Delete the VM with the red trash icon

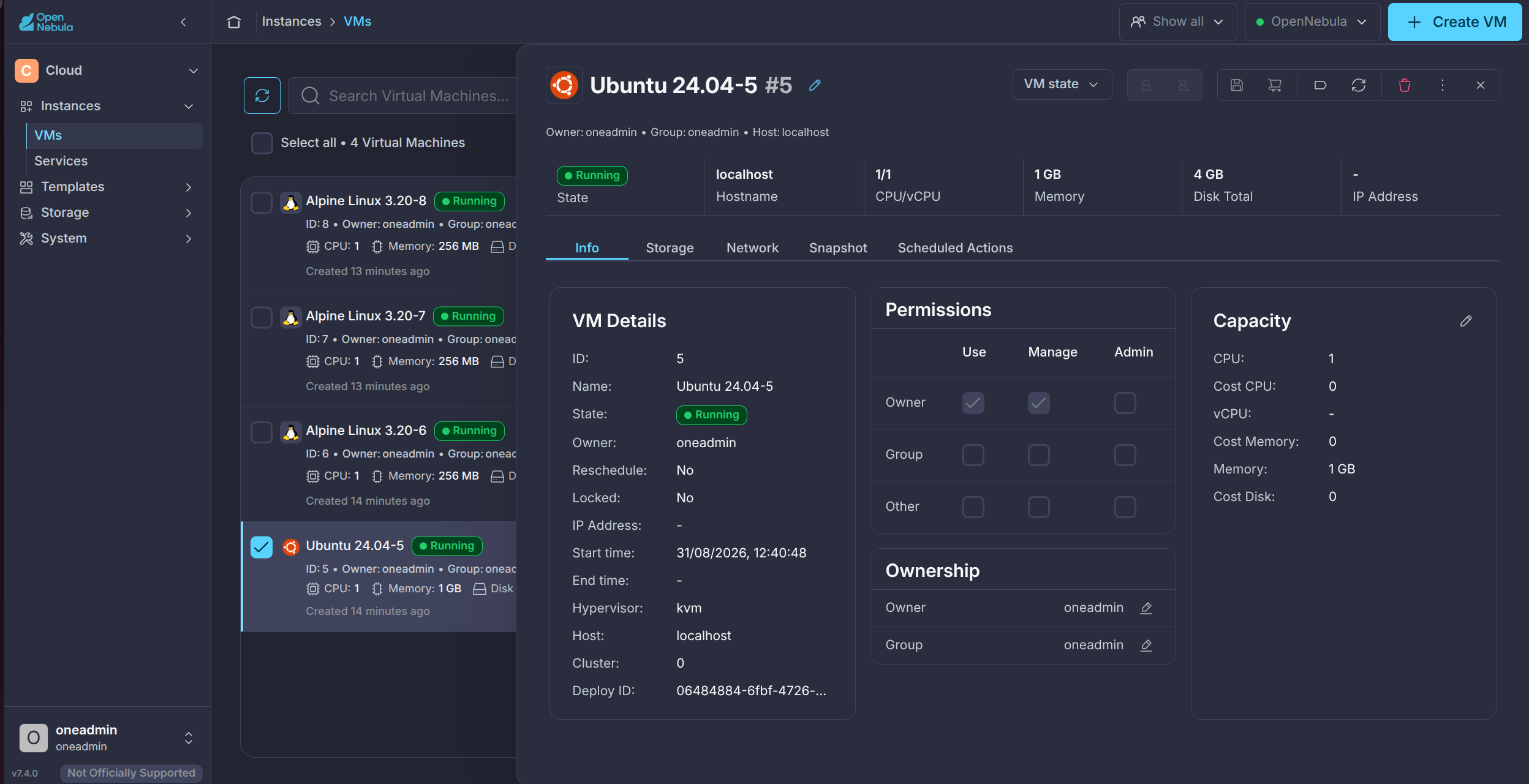[1405, 85]
